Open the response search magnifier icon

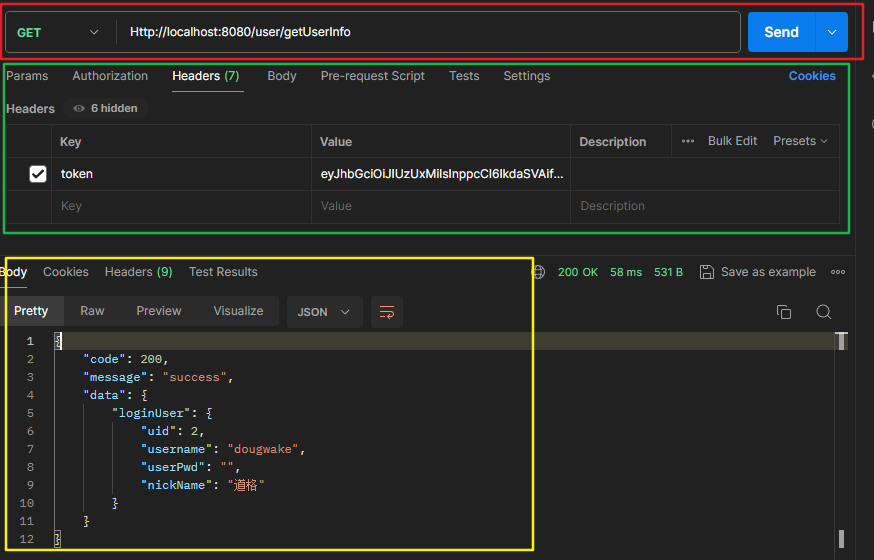tap(823, 312)
